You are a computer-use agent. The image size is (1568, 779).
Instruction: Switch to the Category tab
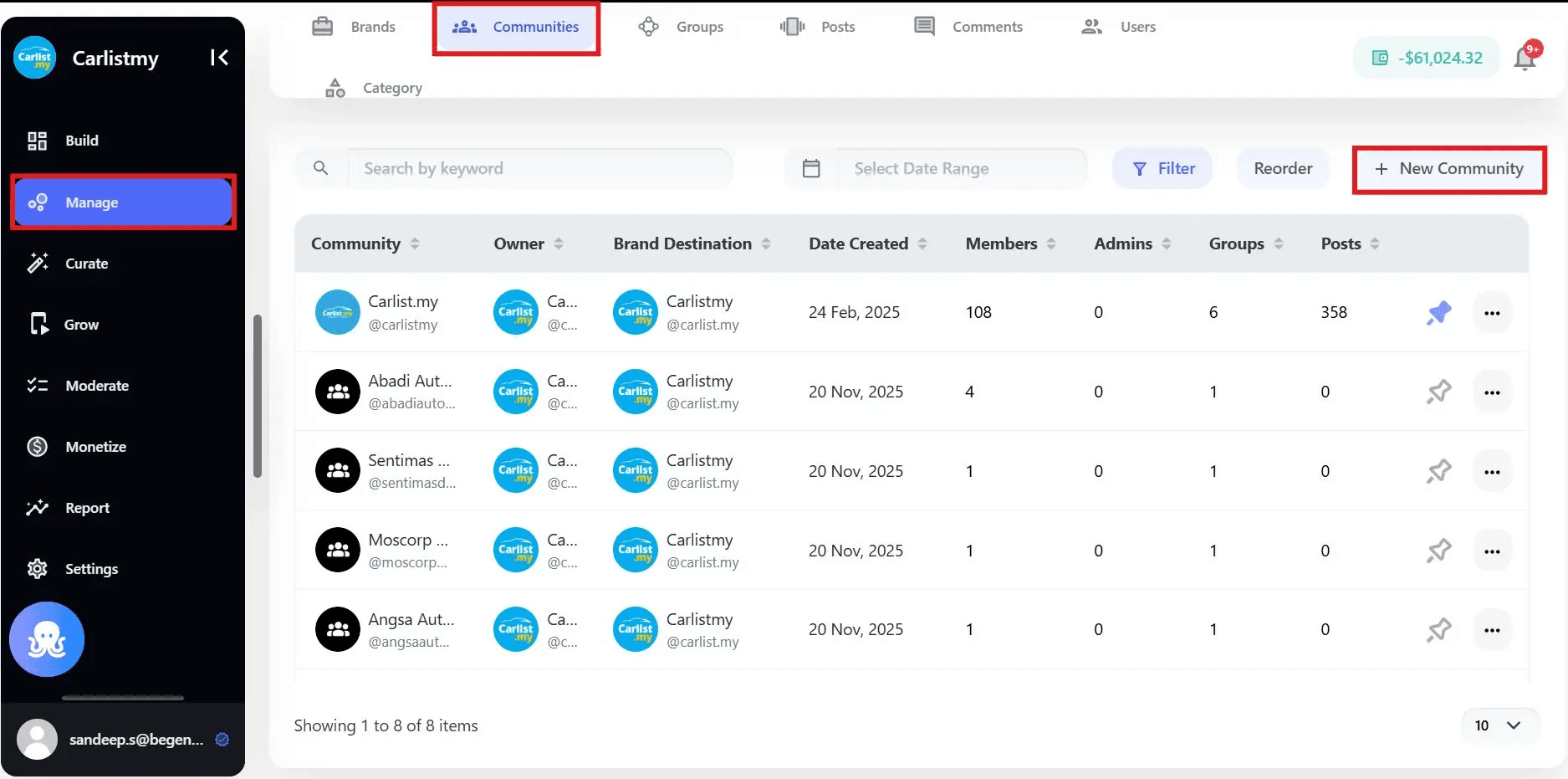point(374,88)
